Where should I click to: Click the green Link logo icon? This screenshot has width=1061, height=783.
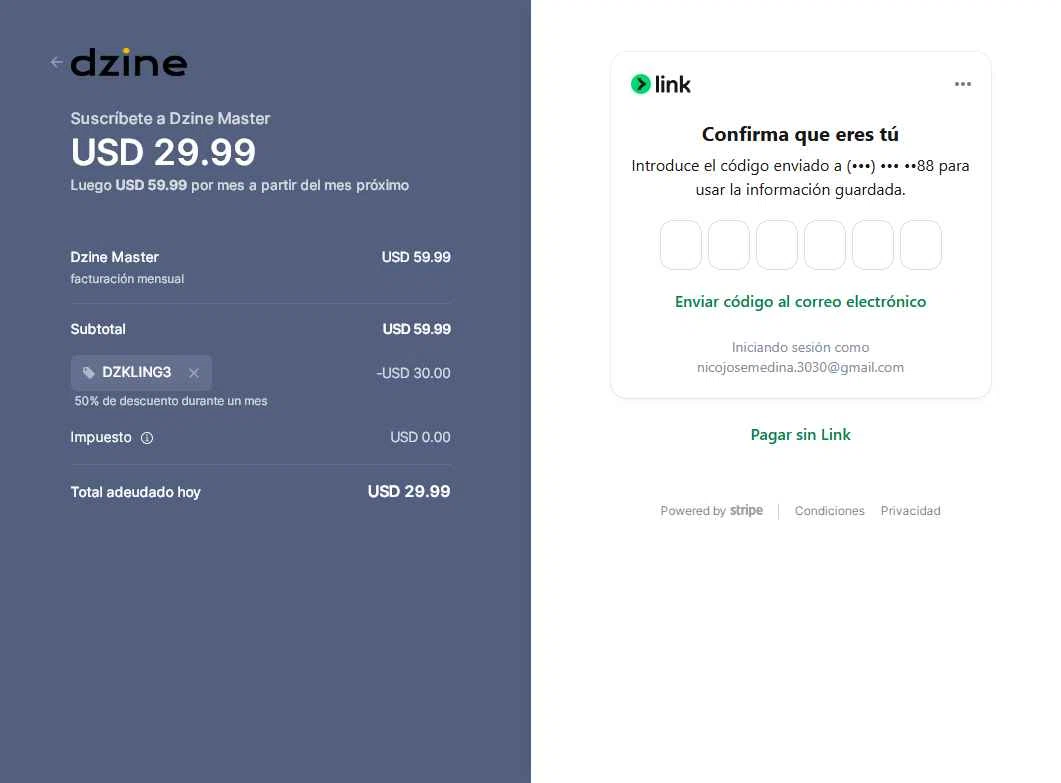tap(640, 84)
